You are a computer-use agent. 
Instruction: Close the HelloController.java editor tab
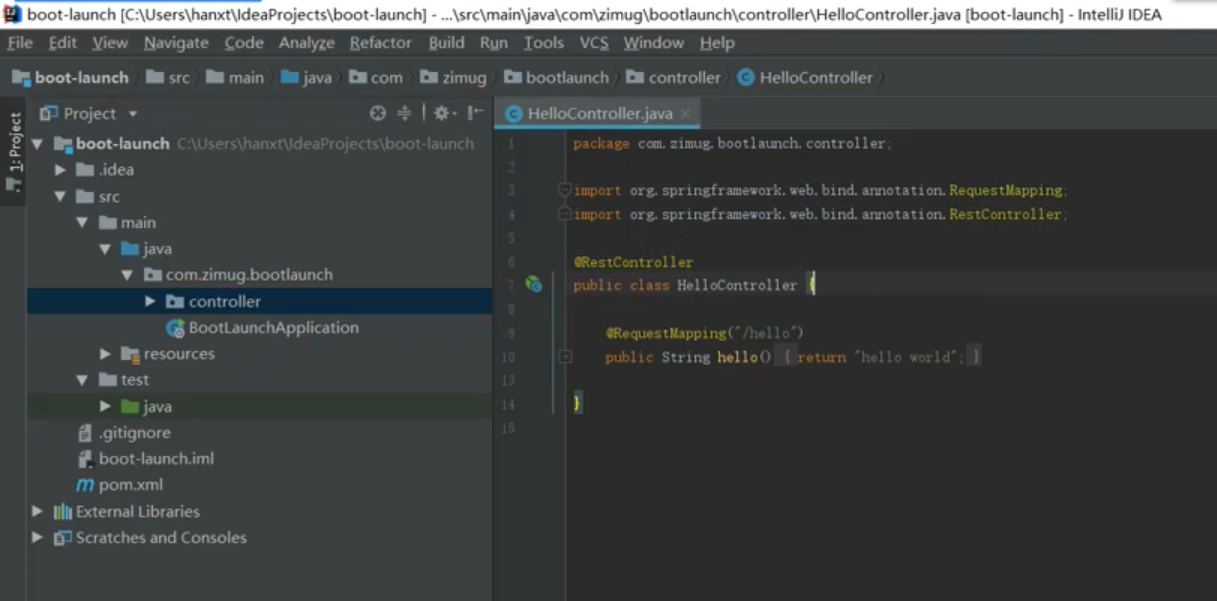685,114
